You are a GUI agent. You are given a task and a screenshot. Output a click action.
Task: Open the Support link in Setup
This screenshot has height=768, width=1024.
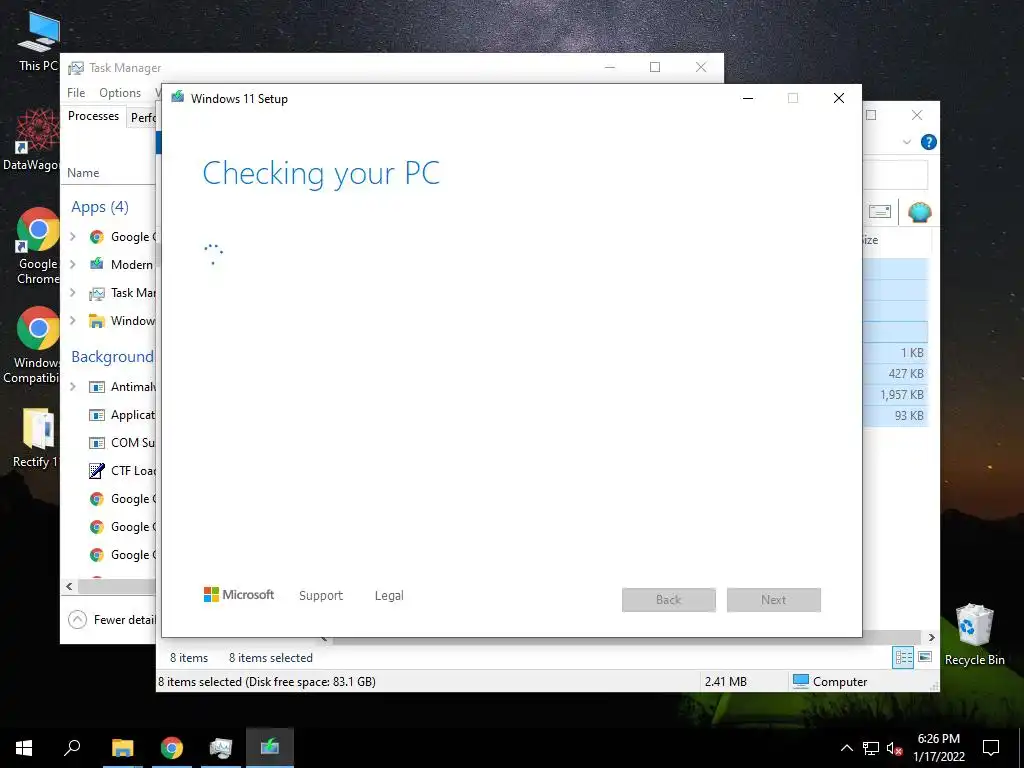click(321, 596)
